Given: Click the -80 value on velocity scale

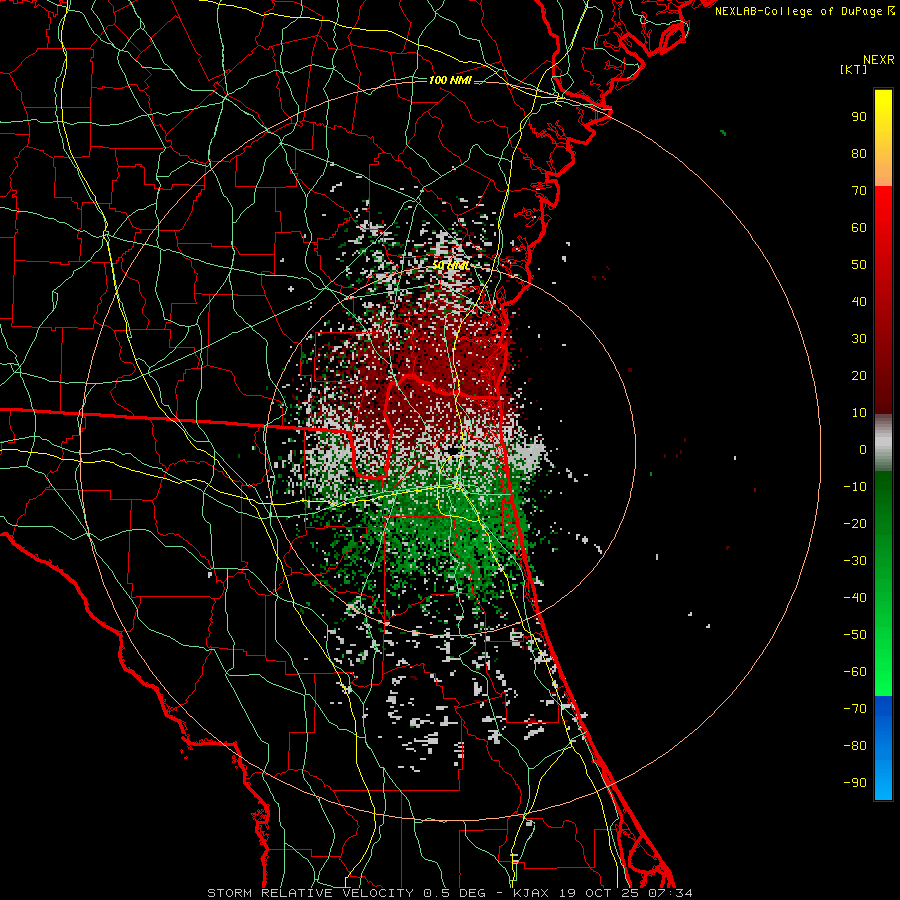Looking at the screenshot, I should [855, 746].
